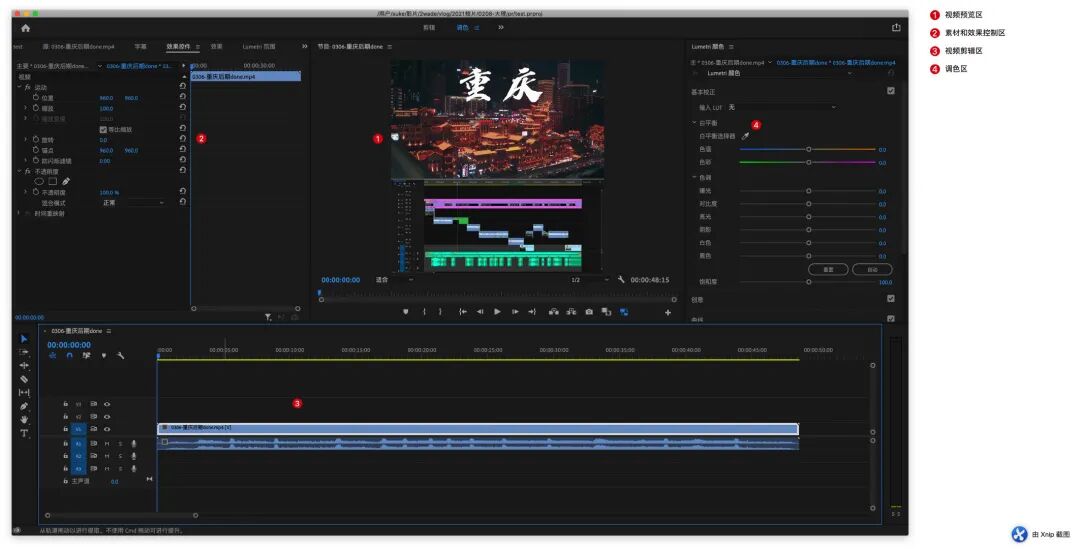Open timeline wrench display settings
The image size is (1080, 549).
(x=121, y=356)
